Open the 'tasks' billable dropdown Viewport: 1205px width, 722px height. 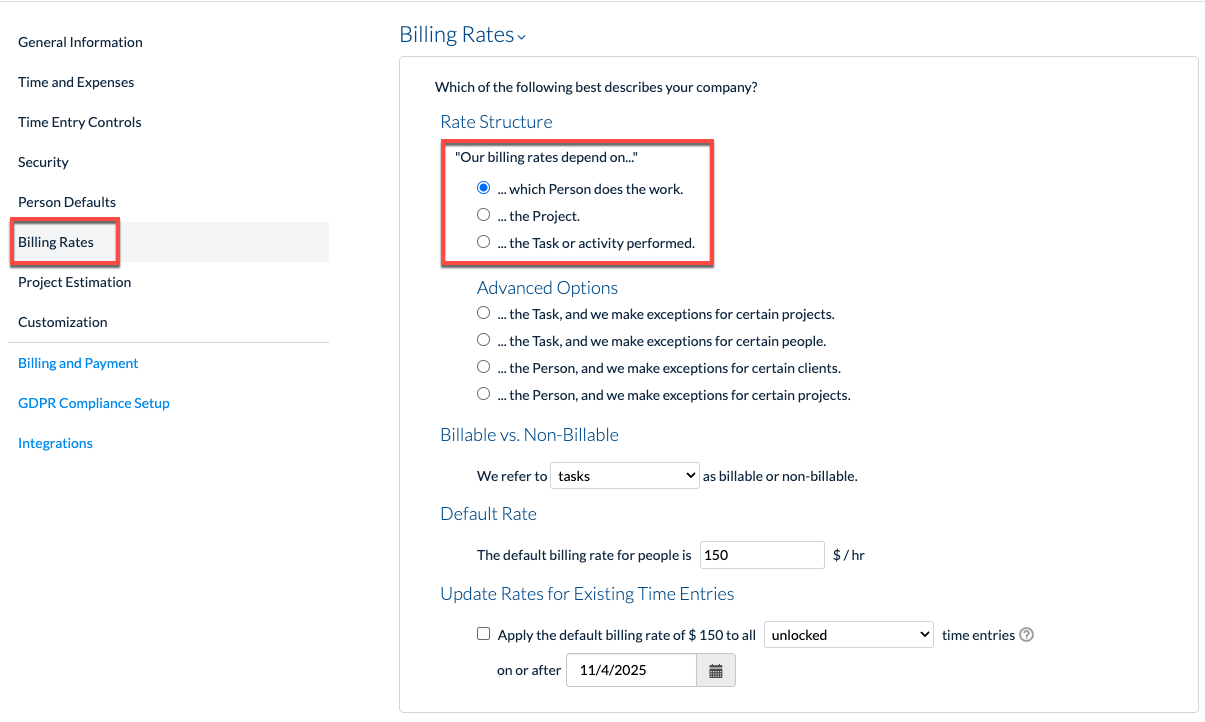coord(625,476)
